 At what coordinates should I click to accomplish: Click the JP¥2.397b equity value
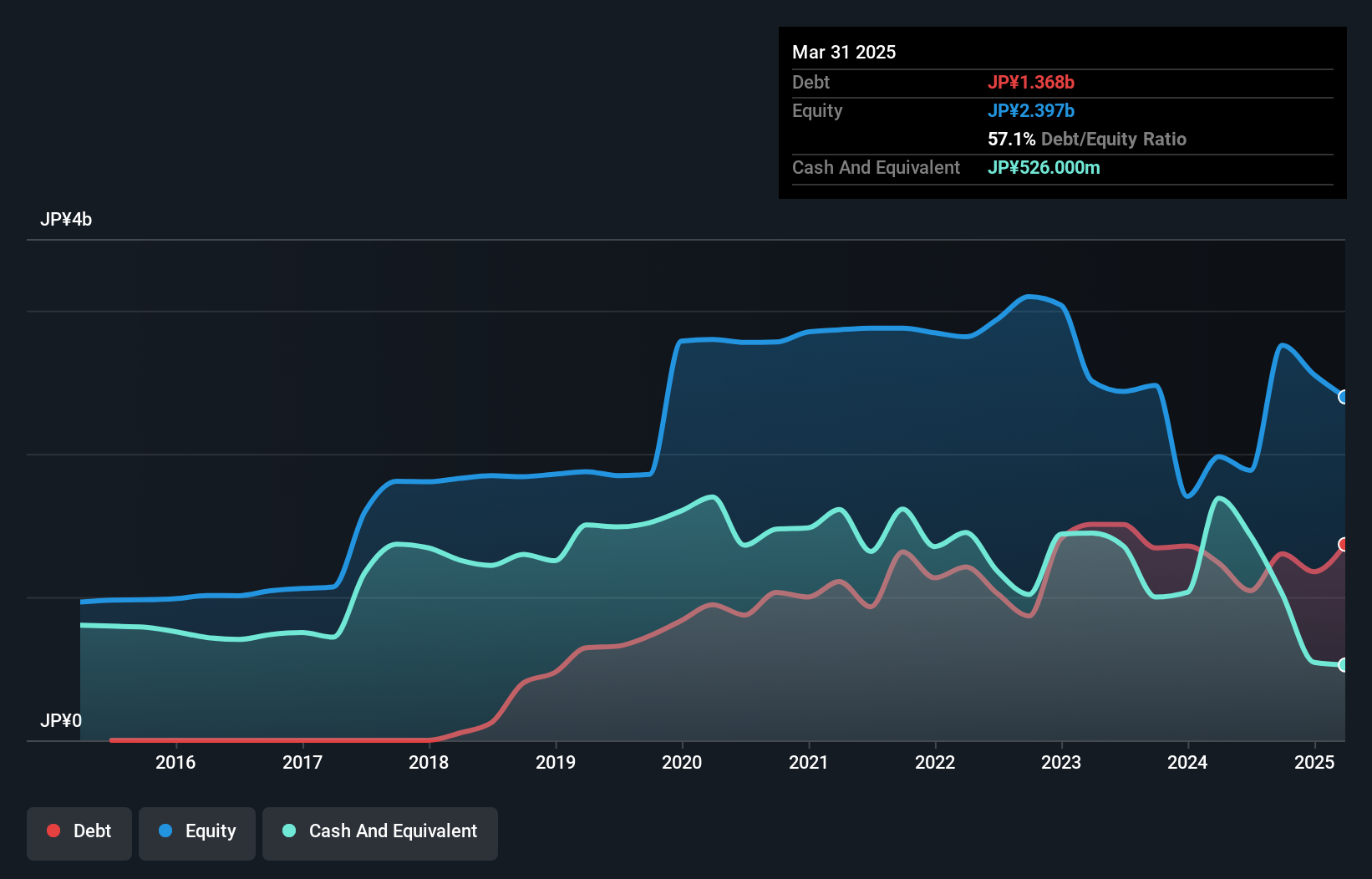(x=1031, y=110)
